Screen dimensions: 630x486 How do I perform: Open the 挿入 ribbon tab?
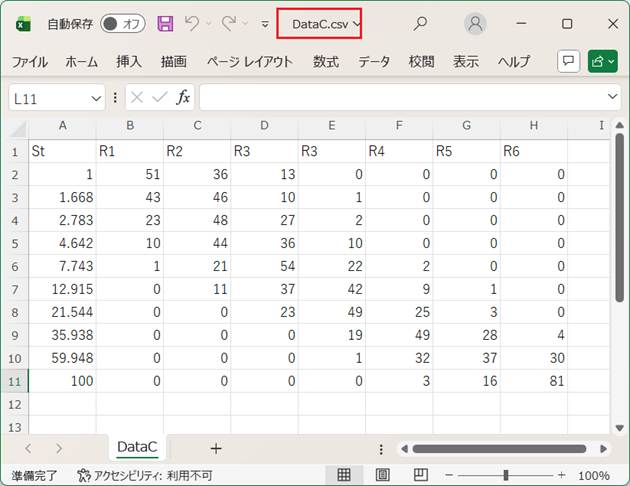click(129, 61)
